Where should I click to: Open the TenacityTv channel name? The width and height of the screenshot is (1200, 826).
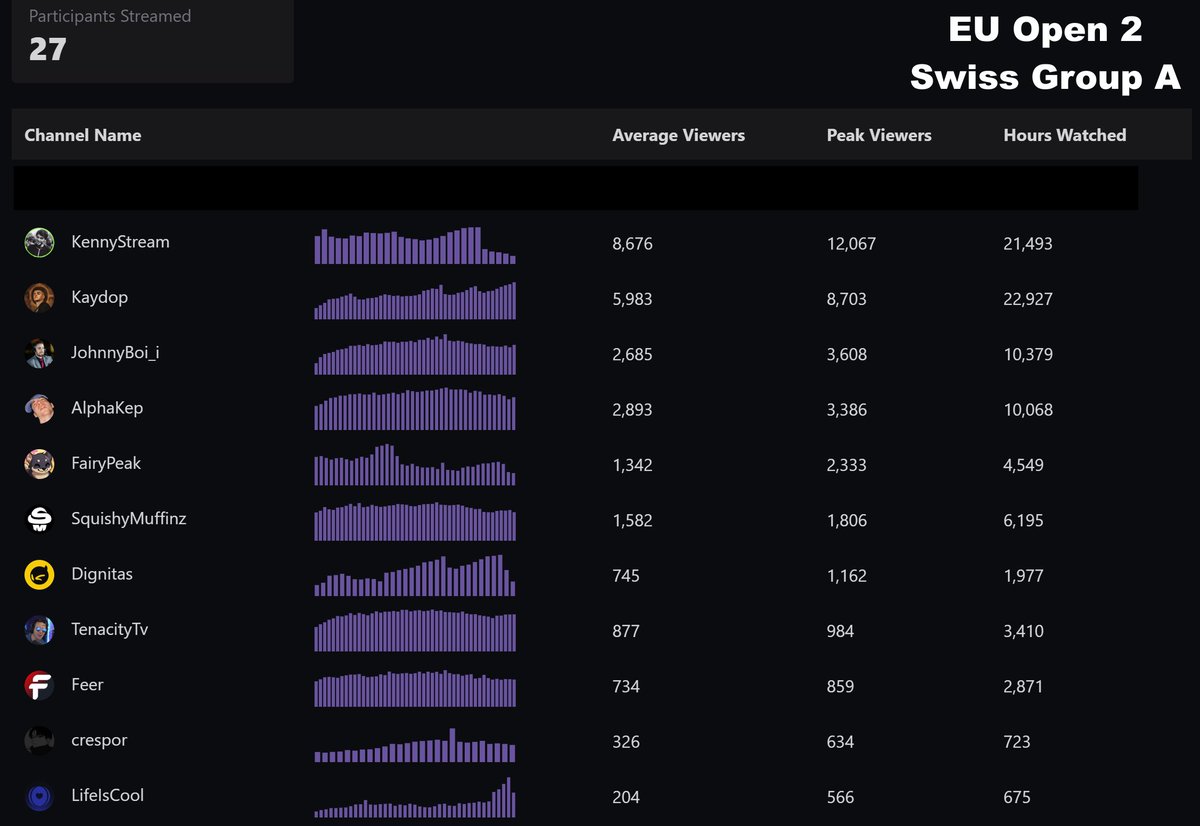[110, 630]
